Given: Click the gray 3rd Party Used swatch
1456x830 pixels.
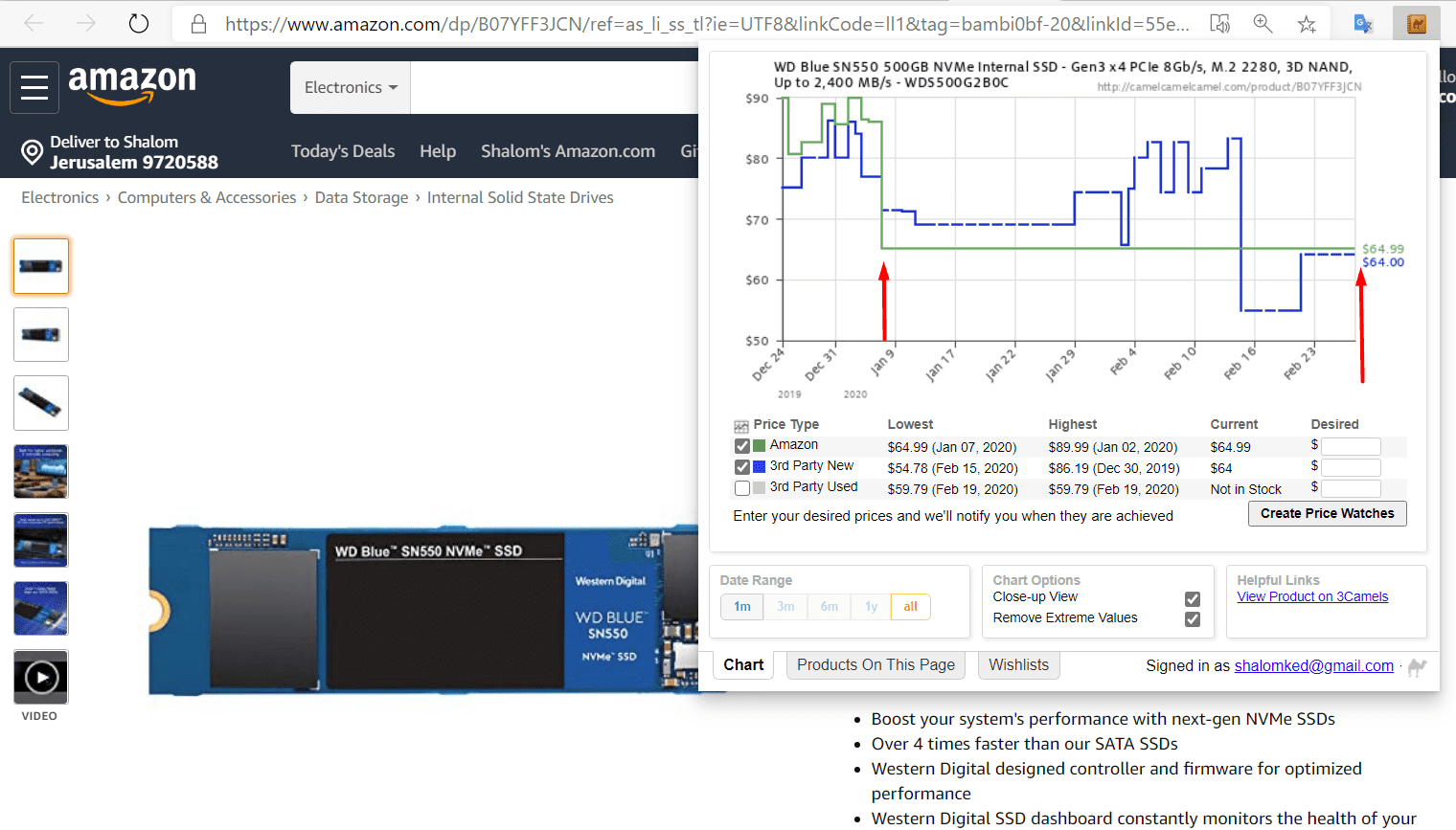Looking at the screenshot, I should pyautogui.click(x=760, y=487).
